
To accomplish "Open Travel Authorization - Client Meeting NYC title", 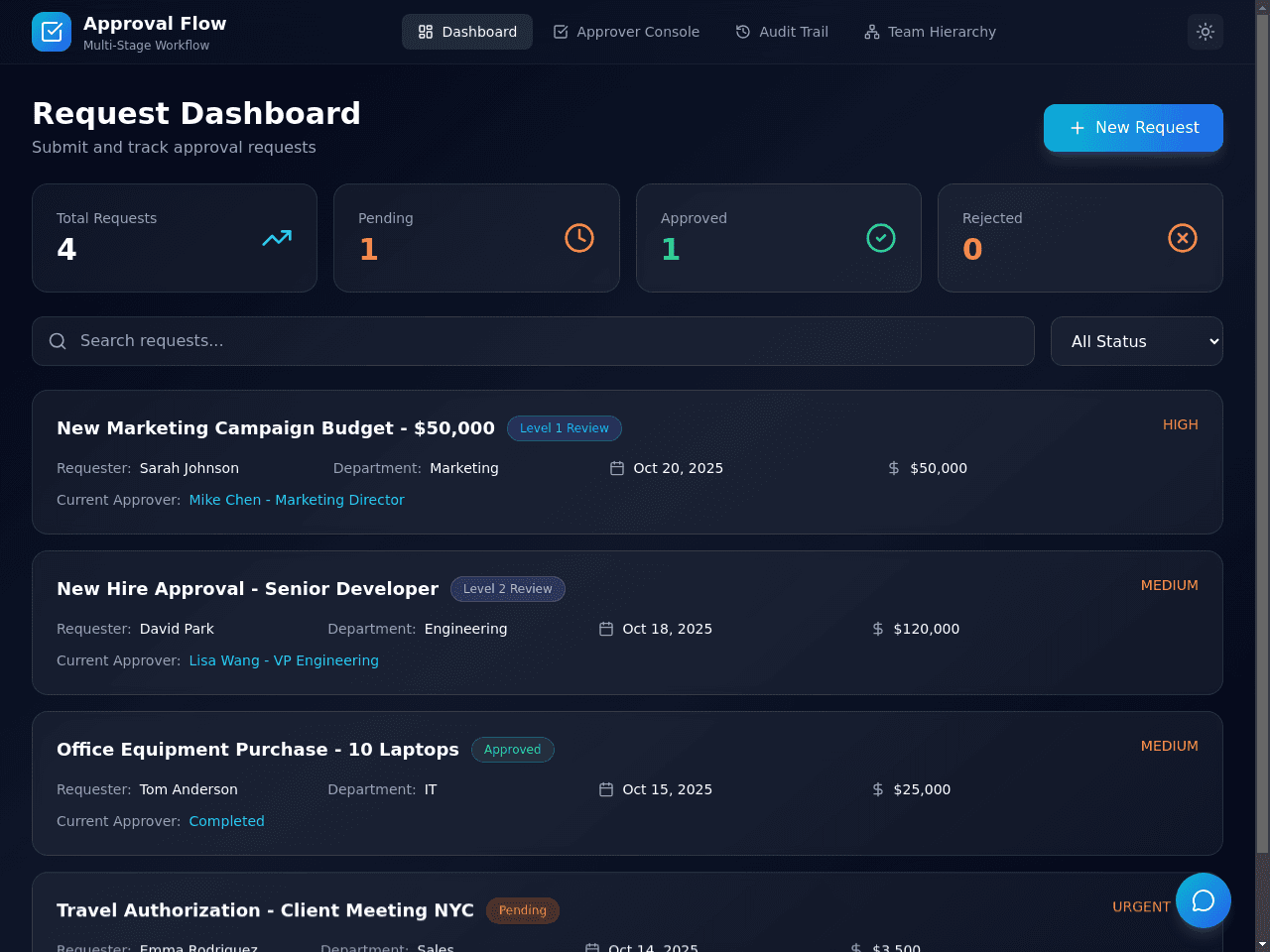I will click(x=265, y=910).
